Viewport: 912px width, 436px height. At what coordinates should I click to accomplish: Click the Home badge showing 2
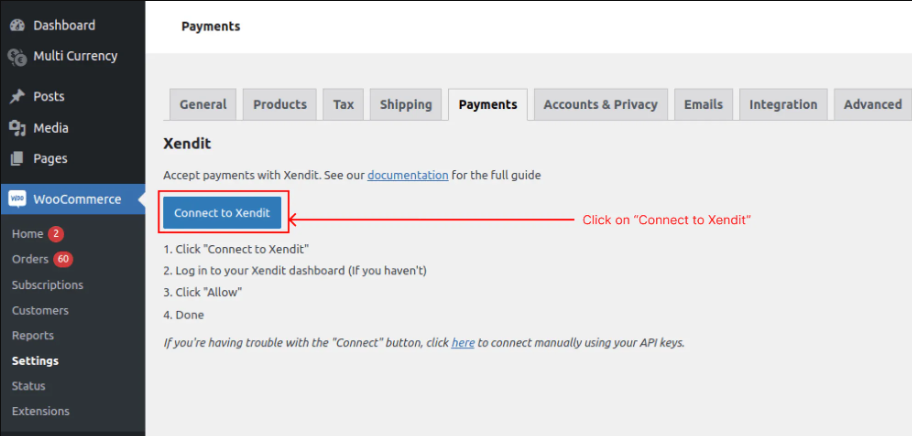56,234
